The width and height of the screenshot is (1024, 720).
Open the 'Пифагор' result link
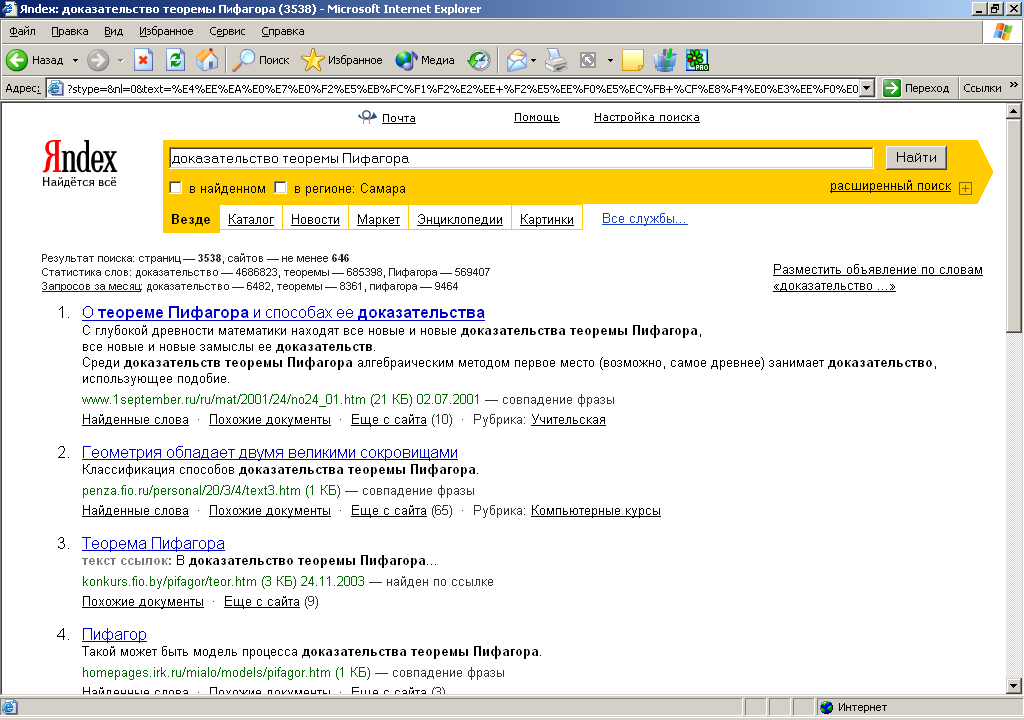coord(114,634)
